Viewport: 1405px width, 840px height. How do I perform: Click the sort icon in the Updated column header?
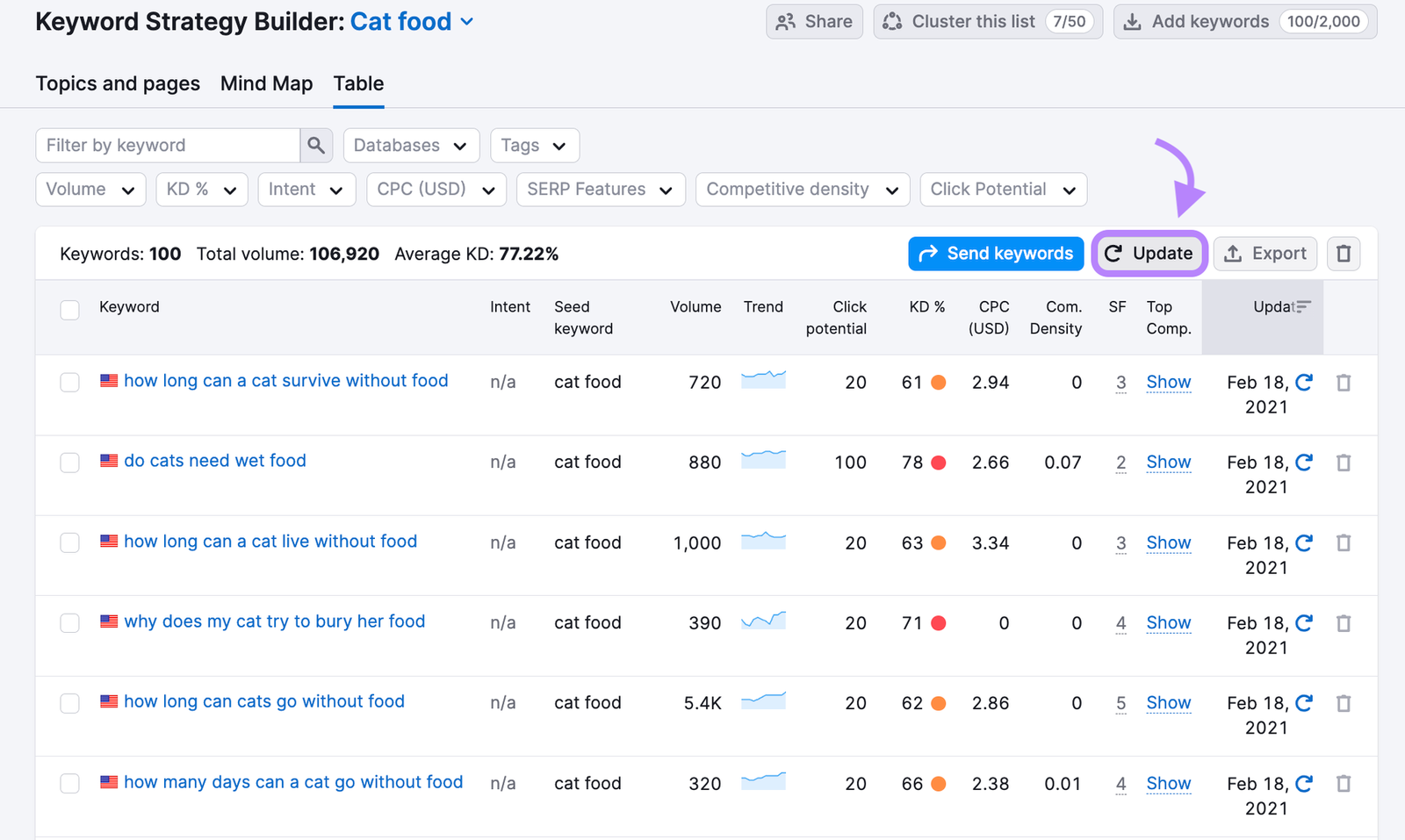click(x=1303, y=306)
